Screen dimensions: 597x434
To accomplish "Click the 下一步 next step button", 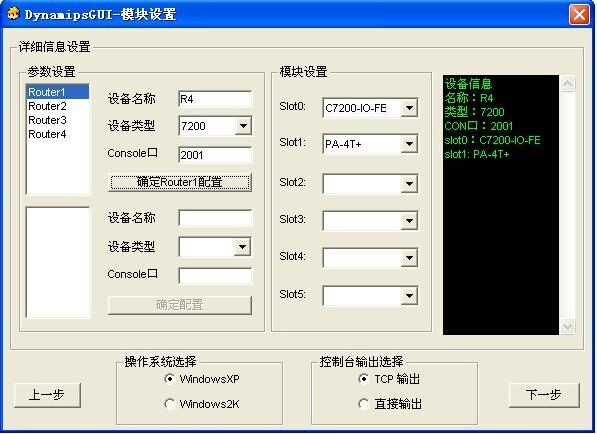I will (x=544, y=395).
